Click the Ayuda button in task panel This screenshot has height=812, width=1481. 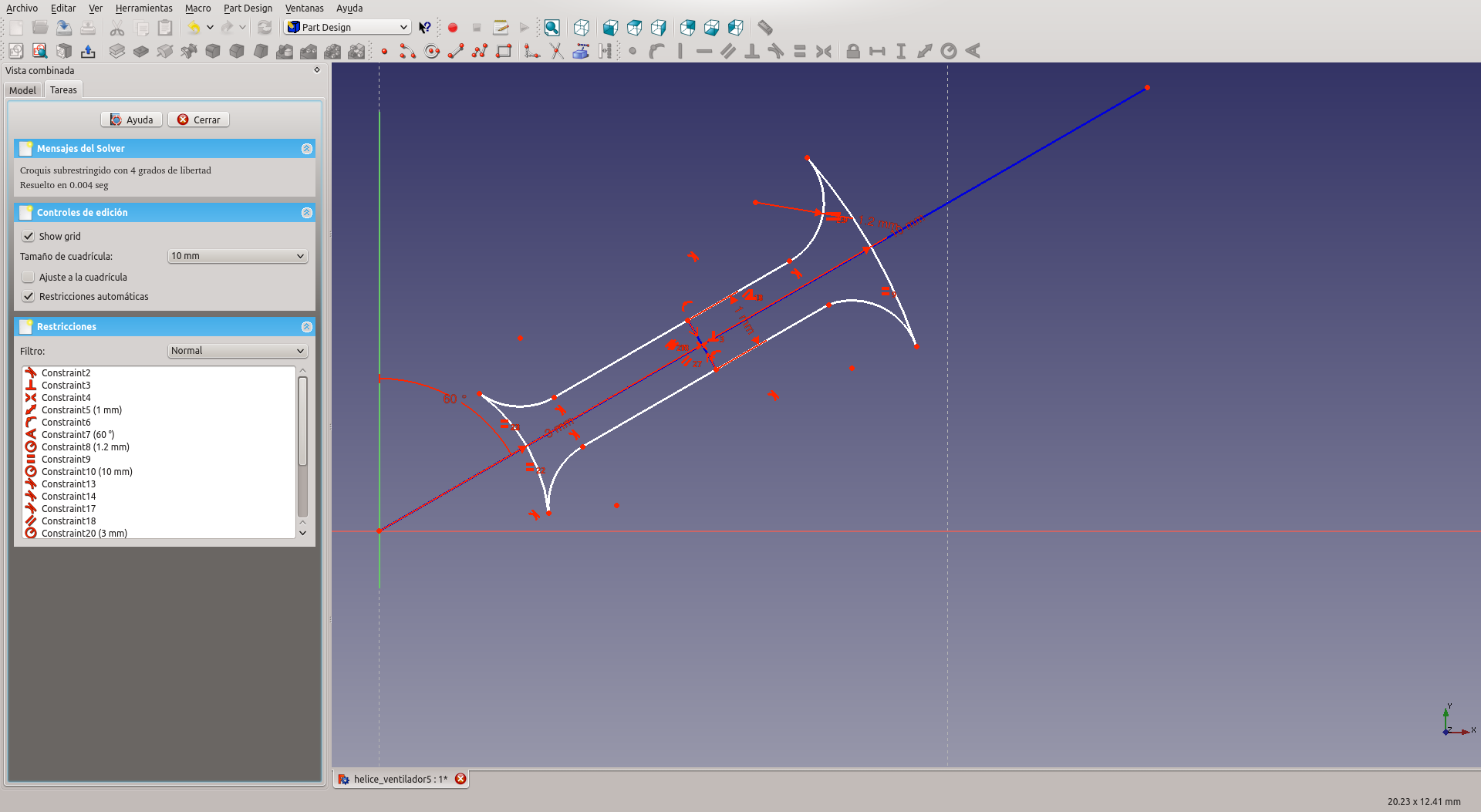(x=131, y=120)
